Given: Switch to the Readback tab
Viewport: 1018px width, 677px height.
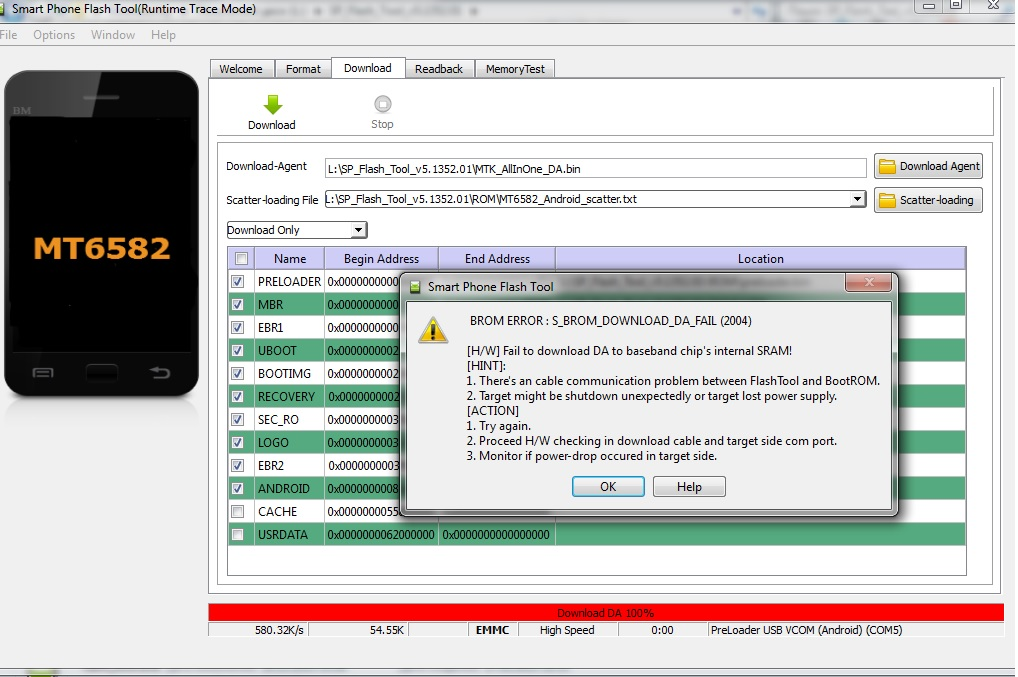Looking at the screenshot, I should point(439,69).
